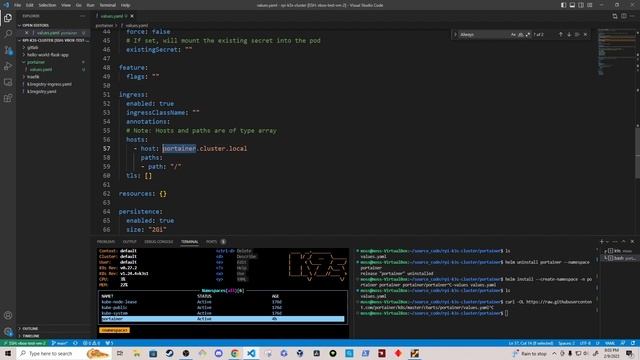Go to previous match in the find widget
The image size is (640, 360).
coord(561,35)
